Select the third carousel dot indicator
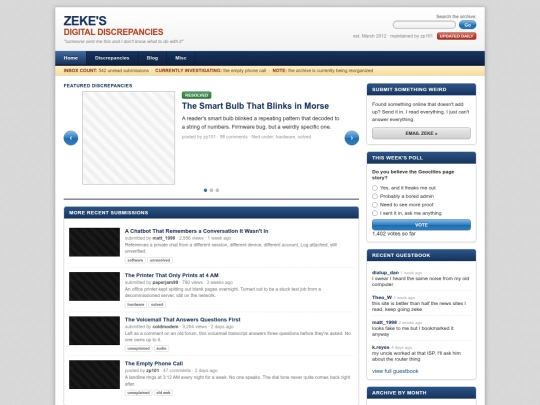This screenshot has height=405, width=540. tap(217, 190)
